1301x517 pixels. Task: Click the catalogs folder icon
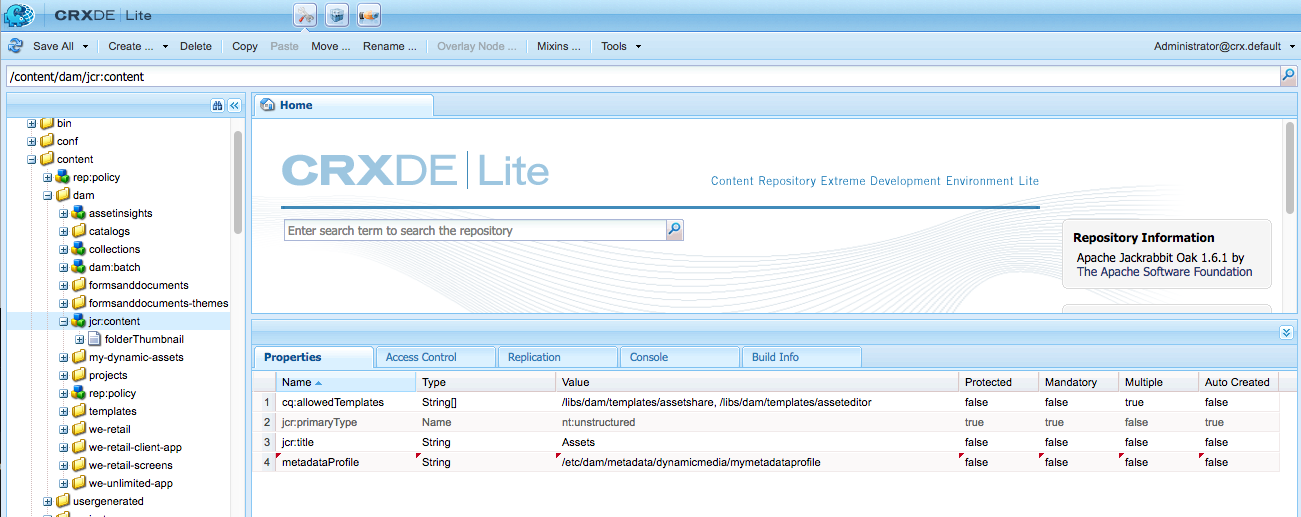[x=78, y=231]
